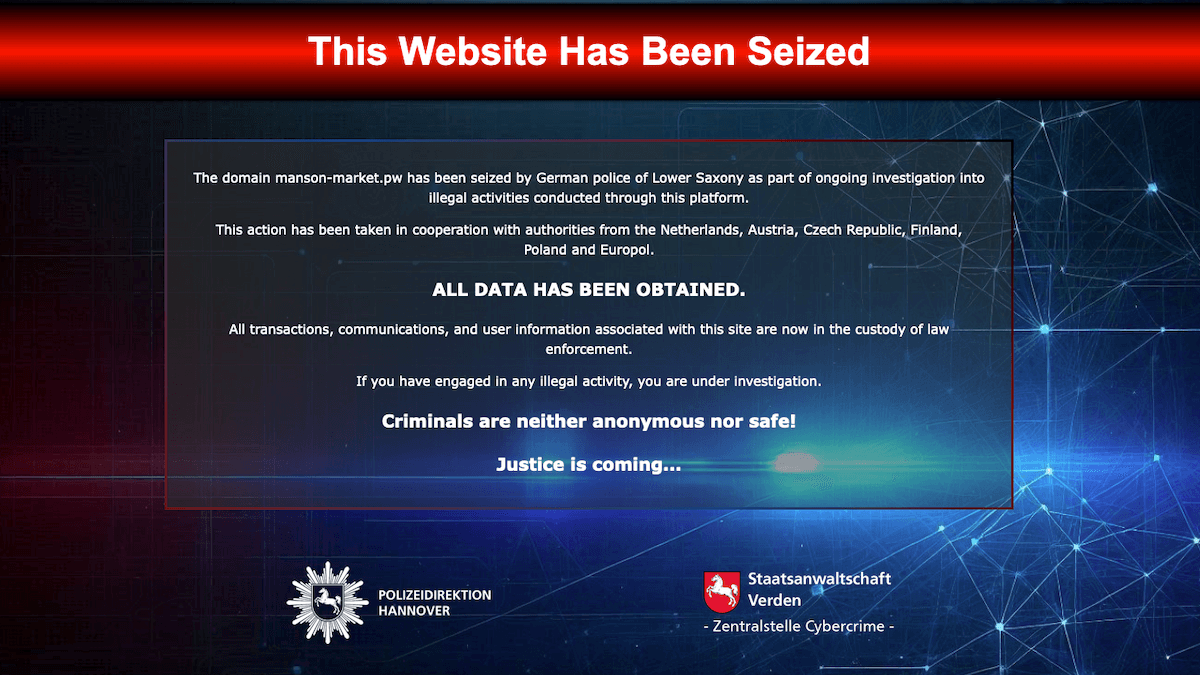Click the word "HANNOVER" beside the police badge

point(414,610)
